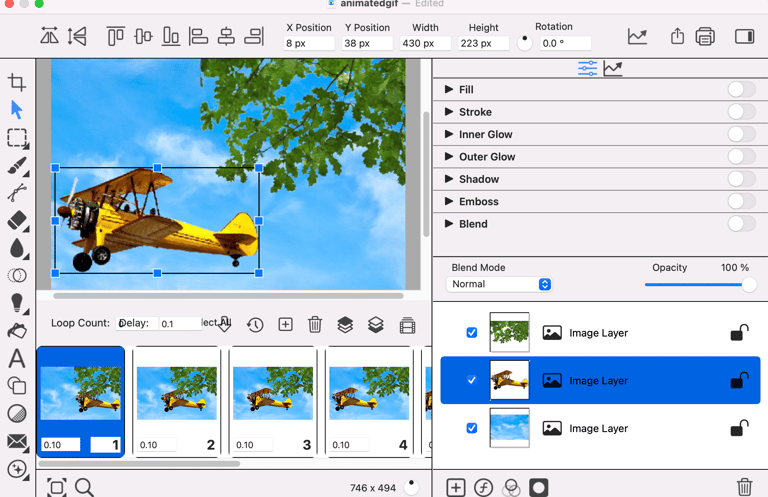Turn on Inner Glow switch
Screen dimensions: 768x497
741,134
